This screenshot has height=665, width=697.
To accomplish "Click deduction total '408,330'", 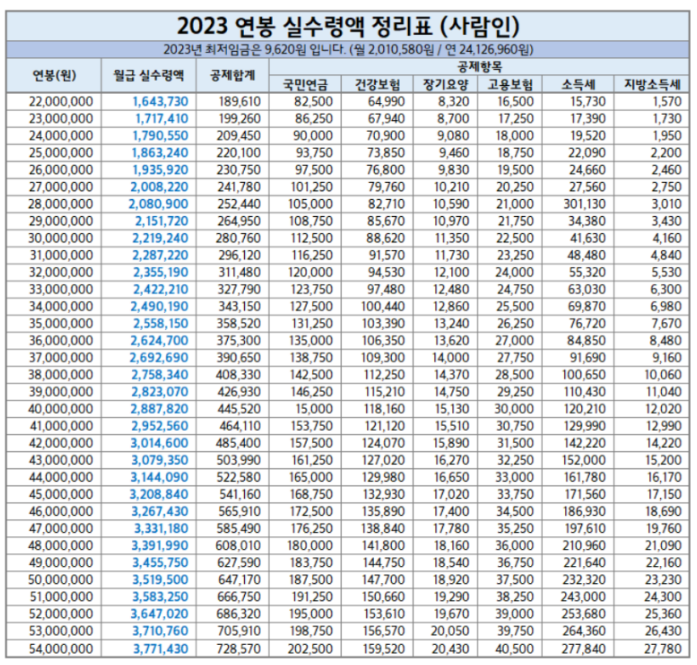I will (x=238, y=375).
